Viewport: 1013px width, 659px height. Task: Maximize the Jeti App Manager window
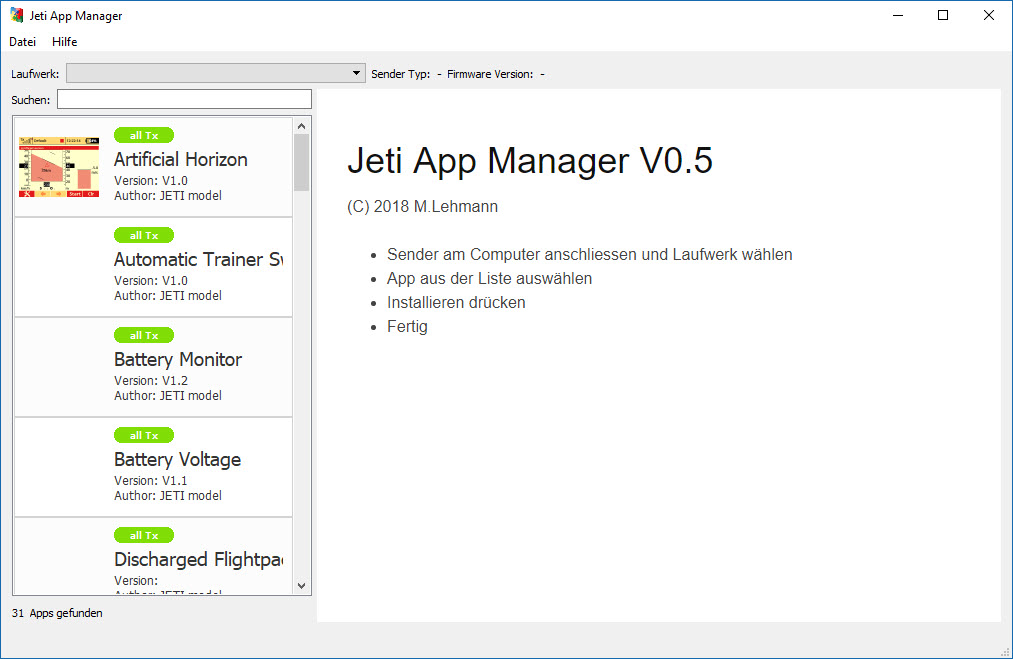tap(943, 16)
